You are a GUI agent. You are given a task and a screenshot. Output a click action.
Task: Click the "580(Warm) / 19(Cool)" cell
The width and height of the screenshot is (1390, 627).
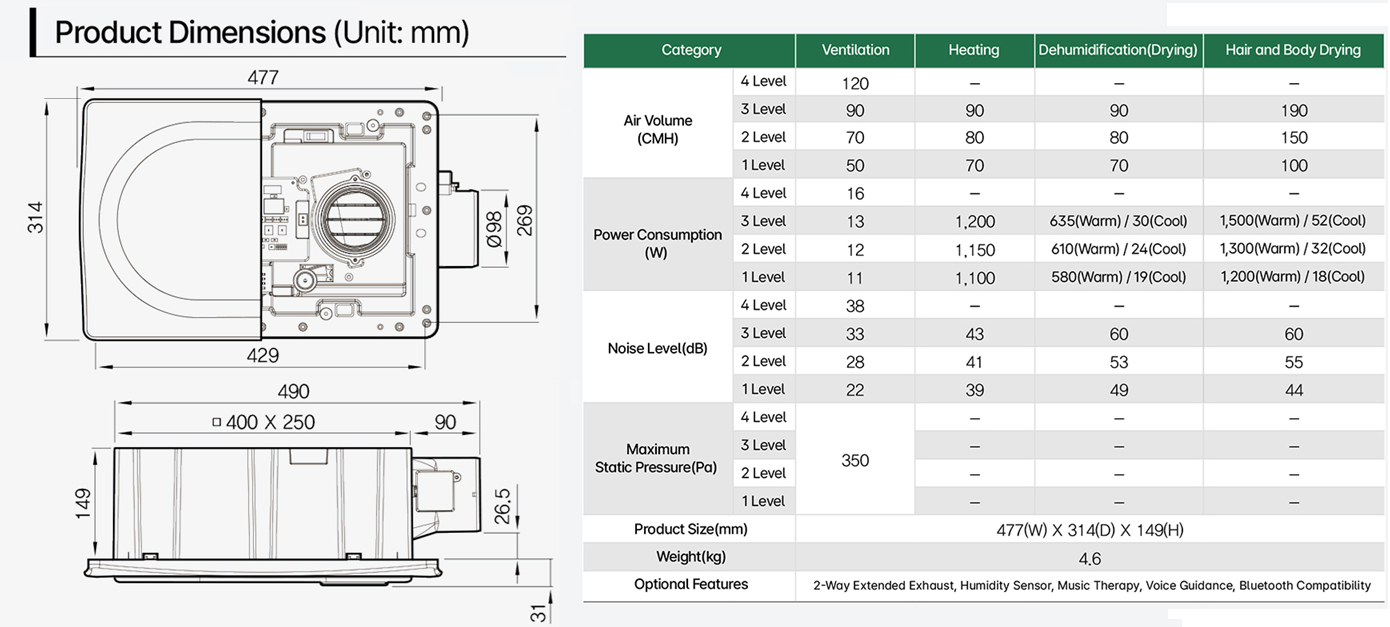click(x=1118, y=277)
